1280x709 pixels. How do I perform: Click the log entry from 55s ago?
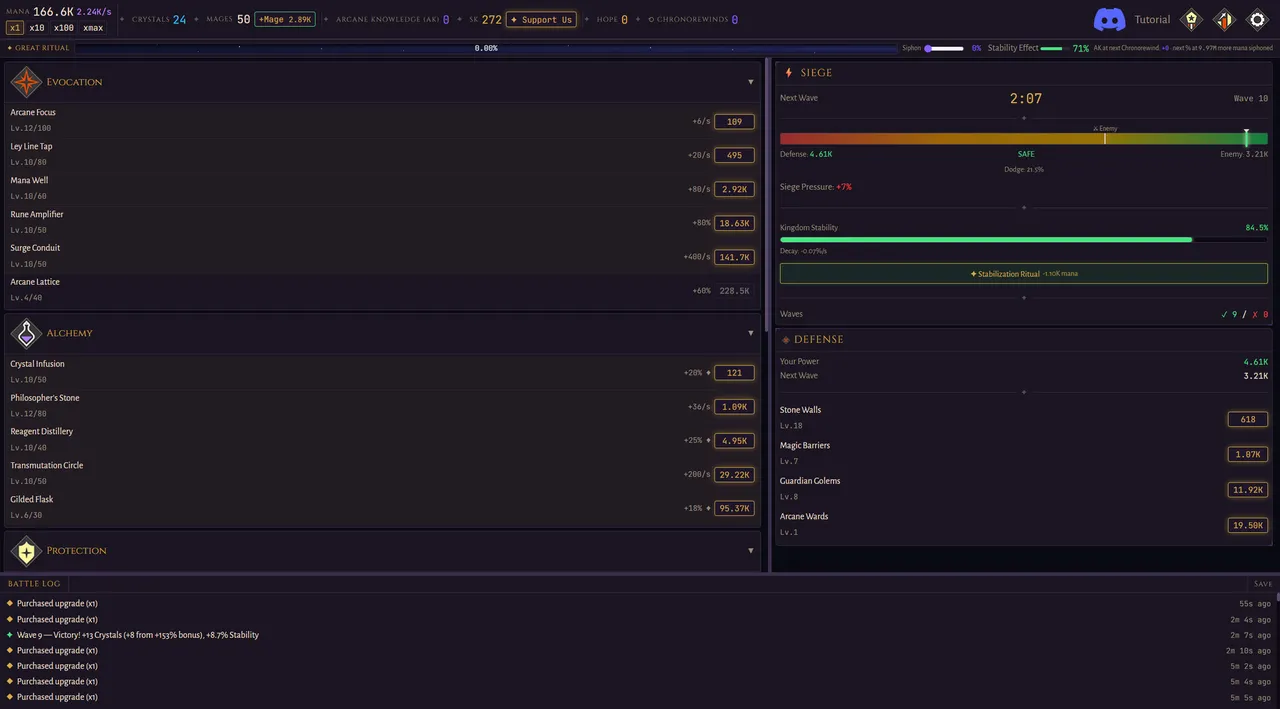coord(640,604)
